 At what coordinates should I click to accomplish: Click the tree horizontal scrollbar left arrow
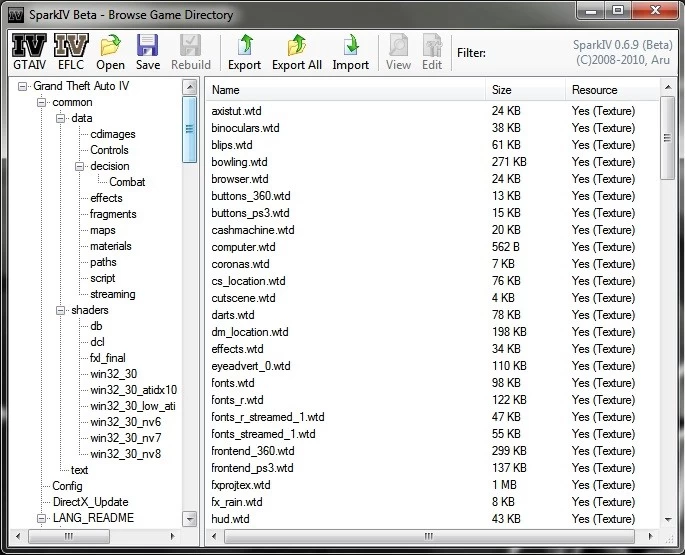pyautogui.click(x=18, y=536)
